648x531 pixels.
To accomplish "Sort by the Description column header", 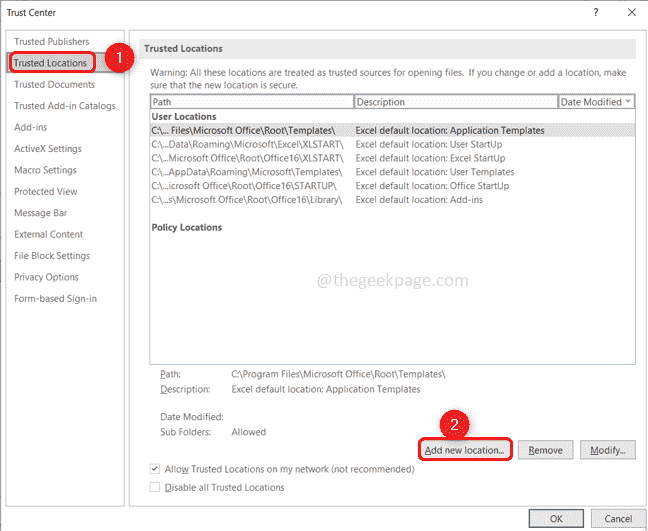I will pos(455,102).
